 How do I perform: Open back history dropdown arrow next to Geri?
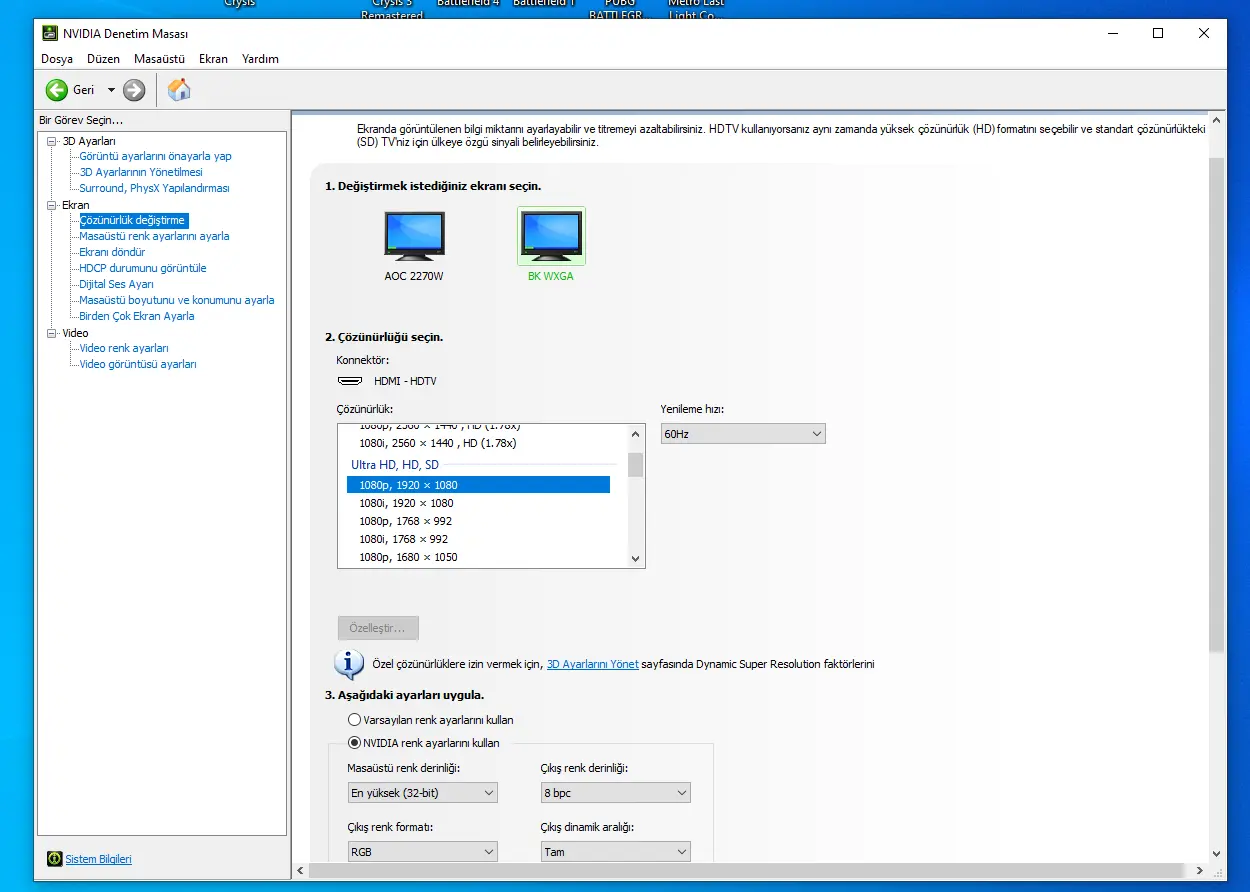tap(111, 90)
